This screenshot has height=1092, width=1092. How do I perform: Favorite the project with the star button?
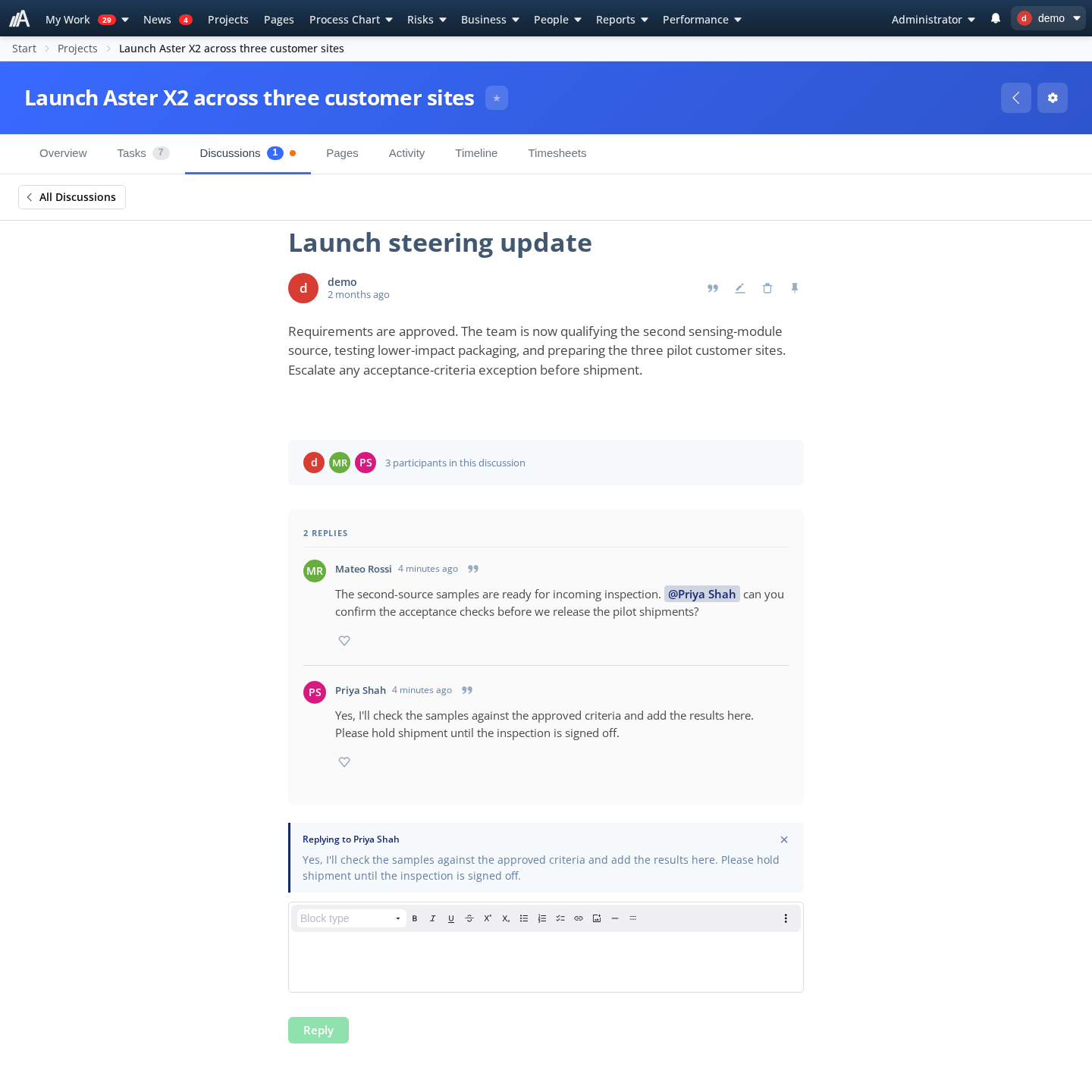coord(497,98)
